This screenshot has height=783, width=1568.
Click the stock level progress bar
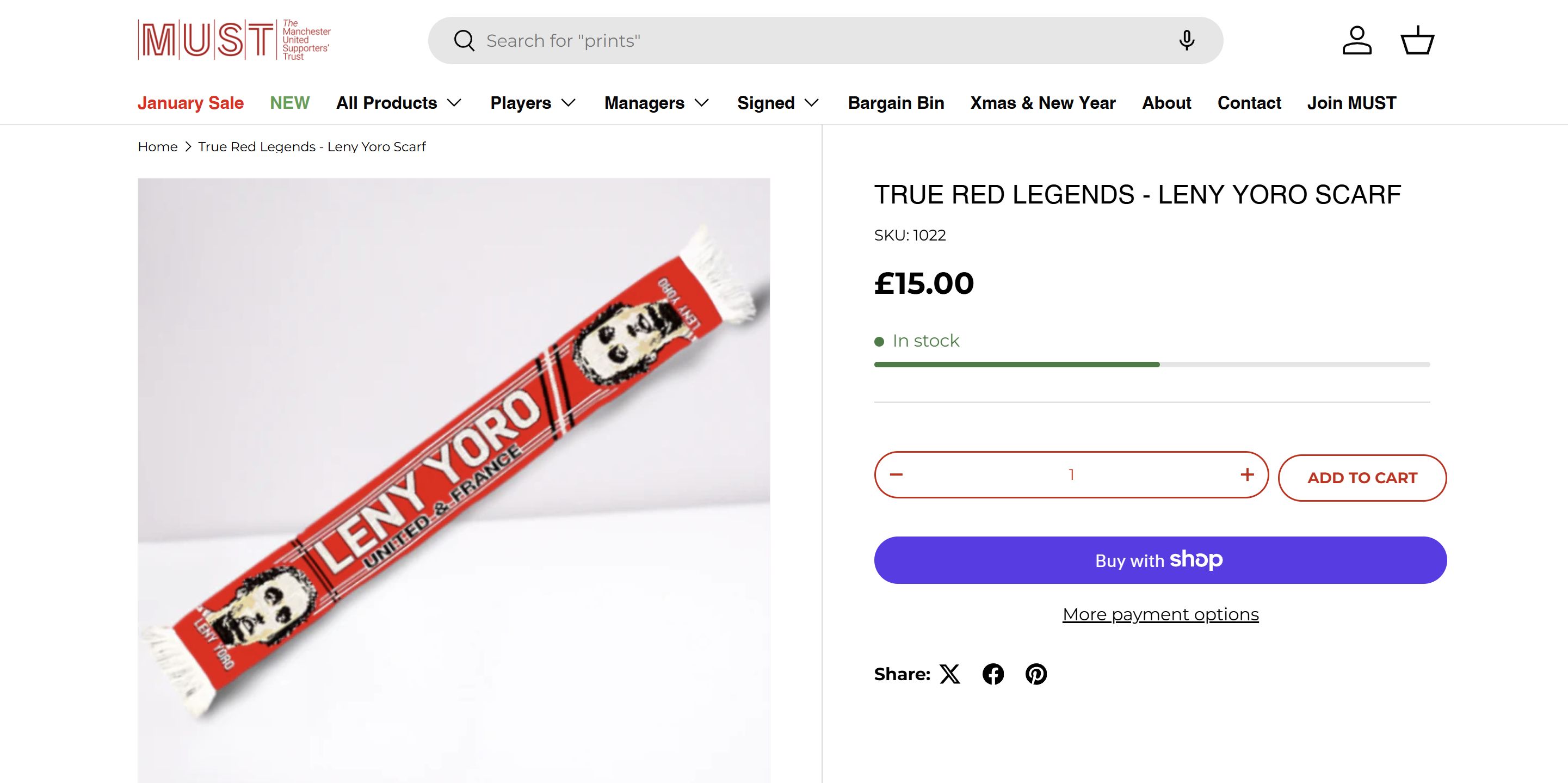[1152, 365]
